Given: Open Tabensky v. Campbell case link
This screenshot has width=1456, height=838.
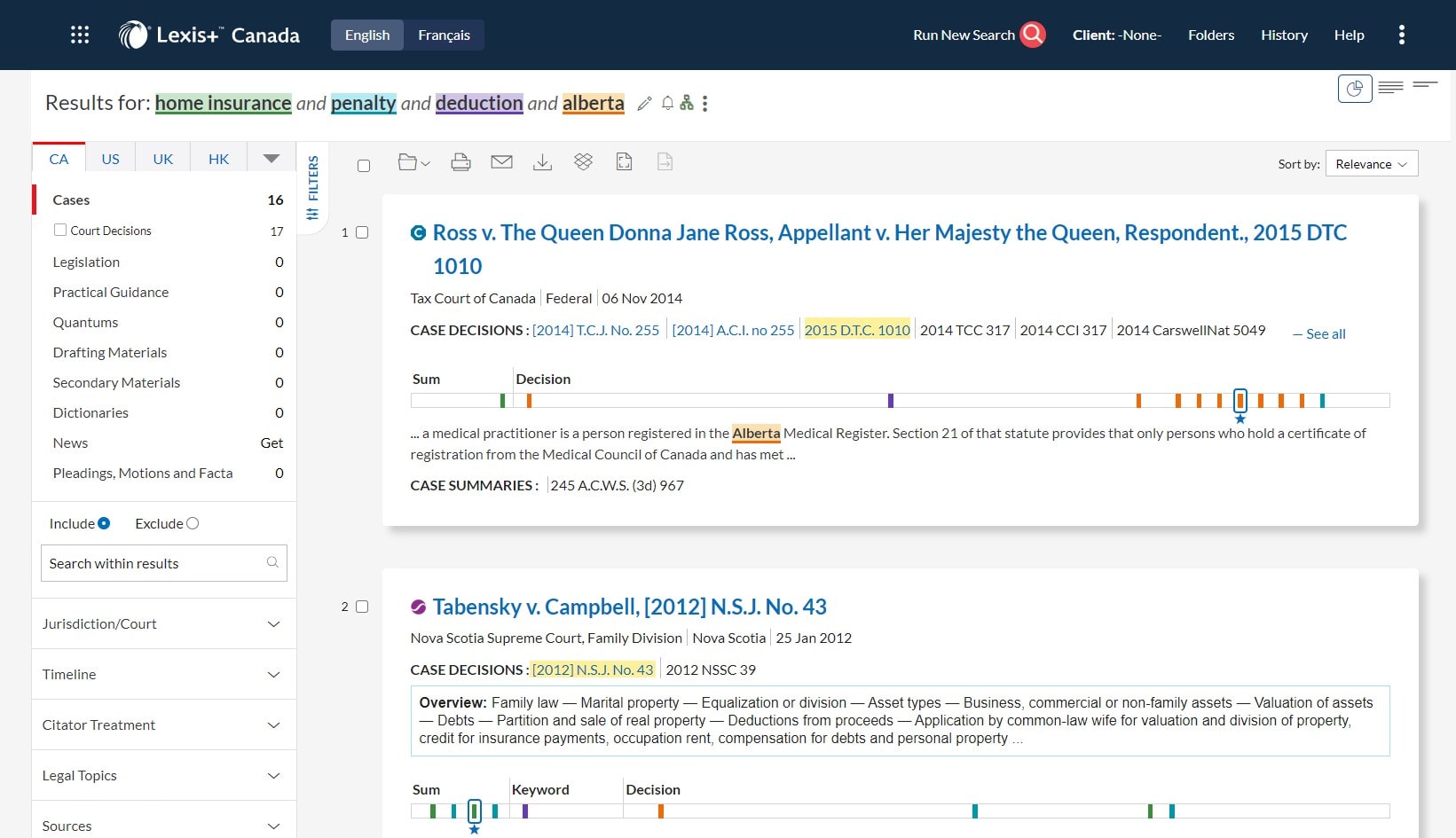Looking at the screenshot, I should [x=629, y=607].
